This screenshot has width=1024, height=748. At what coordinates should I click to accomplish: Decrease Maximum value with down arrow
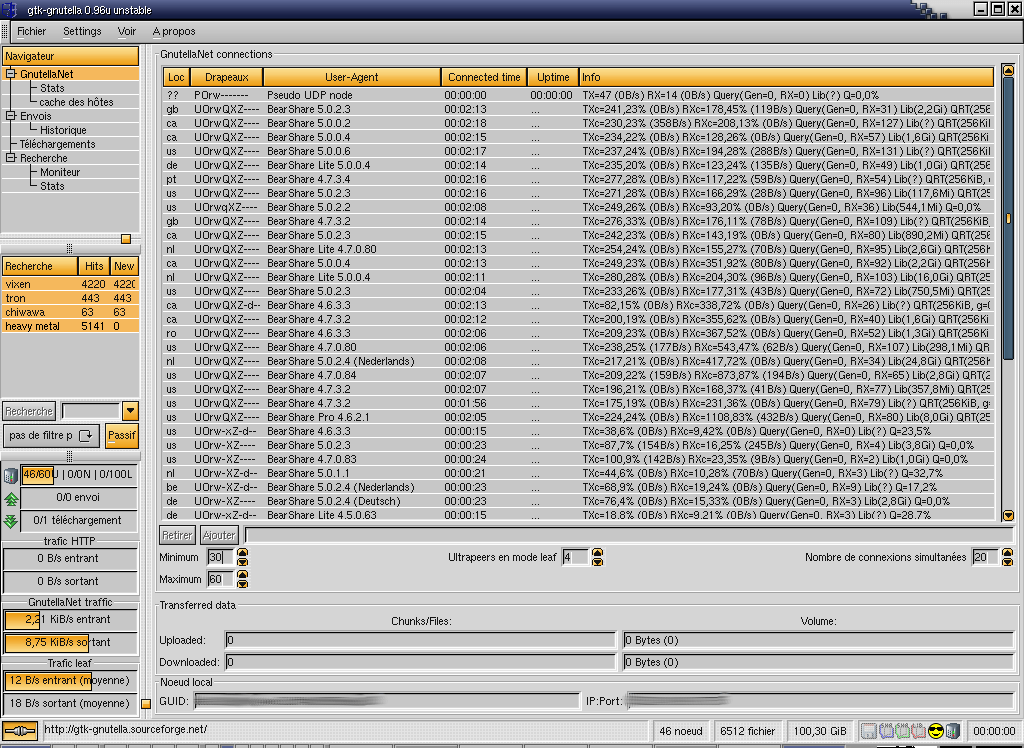[242, 583]
